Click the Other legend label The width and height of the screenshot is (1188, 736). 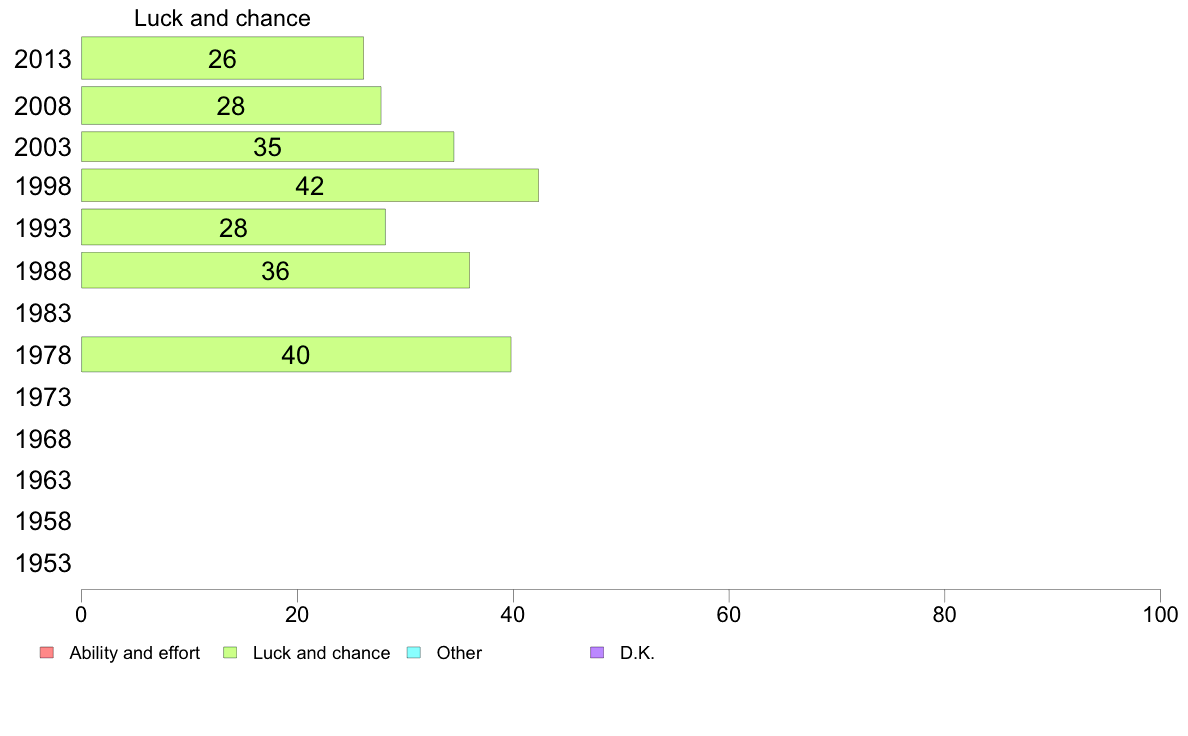point(459,653)
